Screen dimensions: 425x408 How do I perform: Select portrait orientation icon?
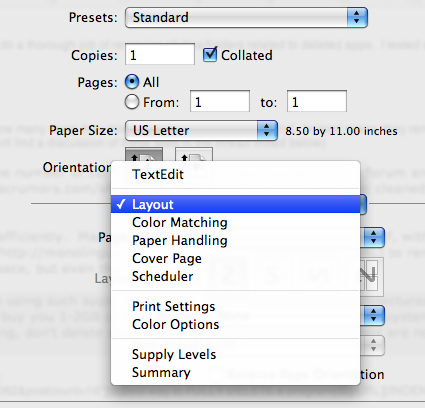(x=144, y=155)
